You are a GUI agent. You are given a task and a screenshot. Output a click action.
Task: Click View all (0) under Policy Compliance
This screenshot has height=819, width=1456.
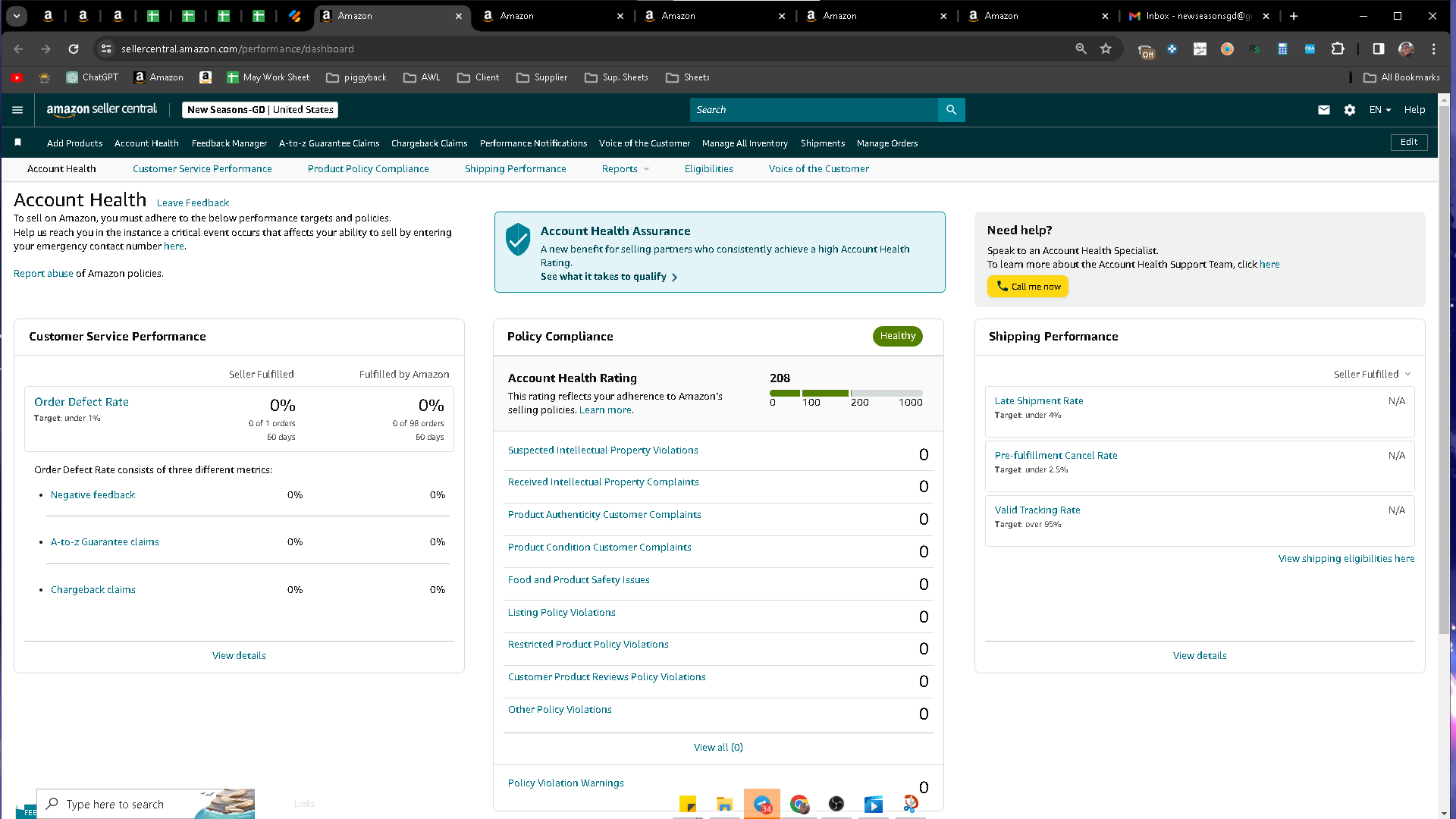[x=718, y=748]
